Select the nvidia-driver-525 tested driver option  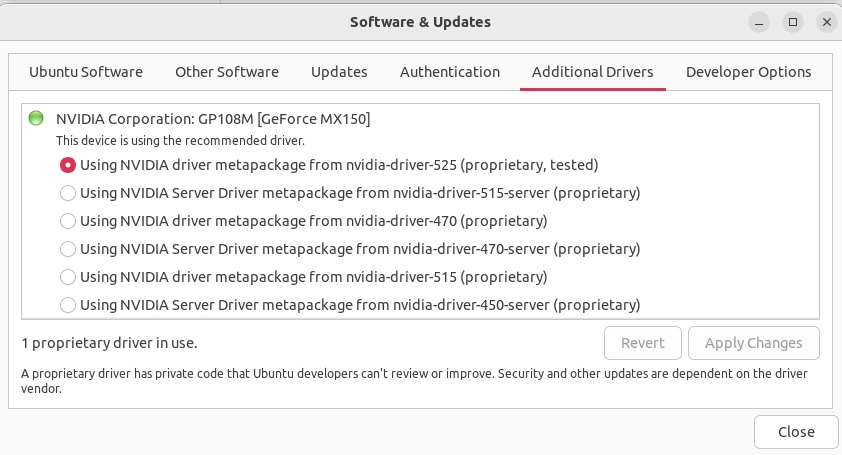click(x=68, y=164)
